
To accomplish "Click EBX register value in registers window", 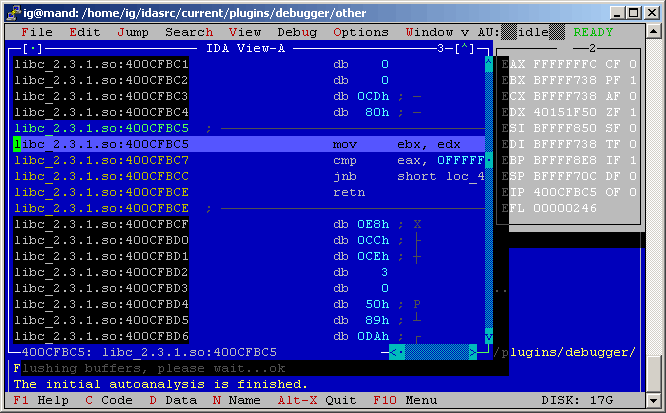I will pos(565,80).
